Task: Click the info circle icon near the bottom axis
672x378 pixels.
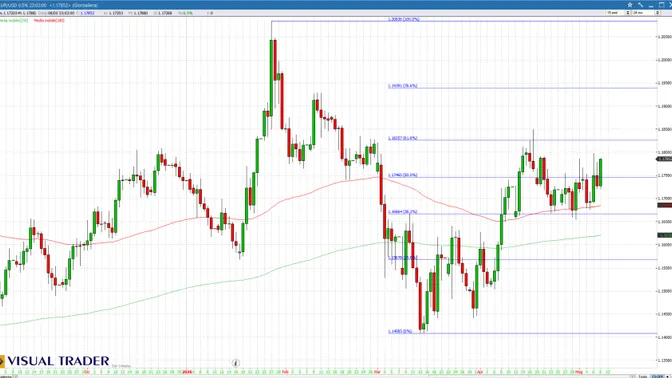Action: (x=235, y=363)
